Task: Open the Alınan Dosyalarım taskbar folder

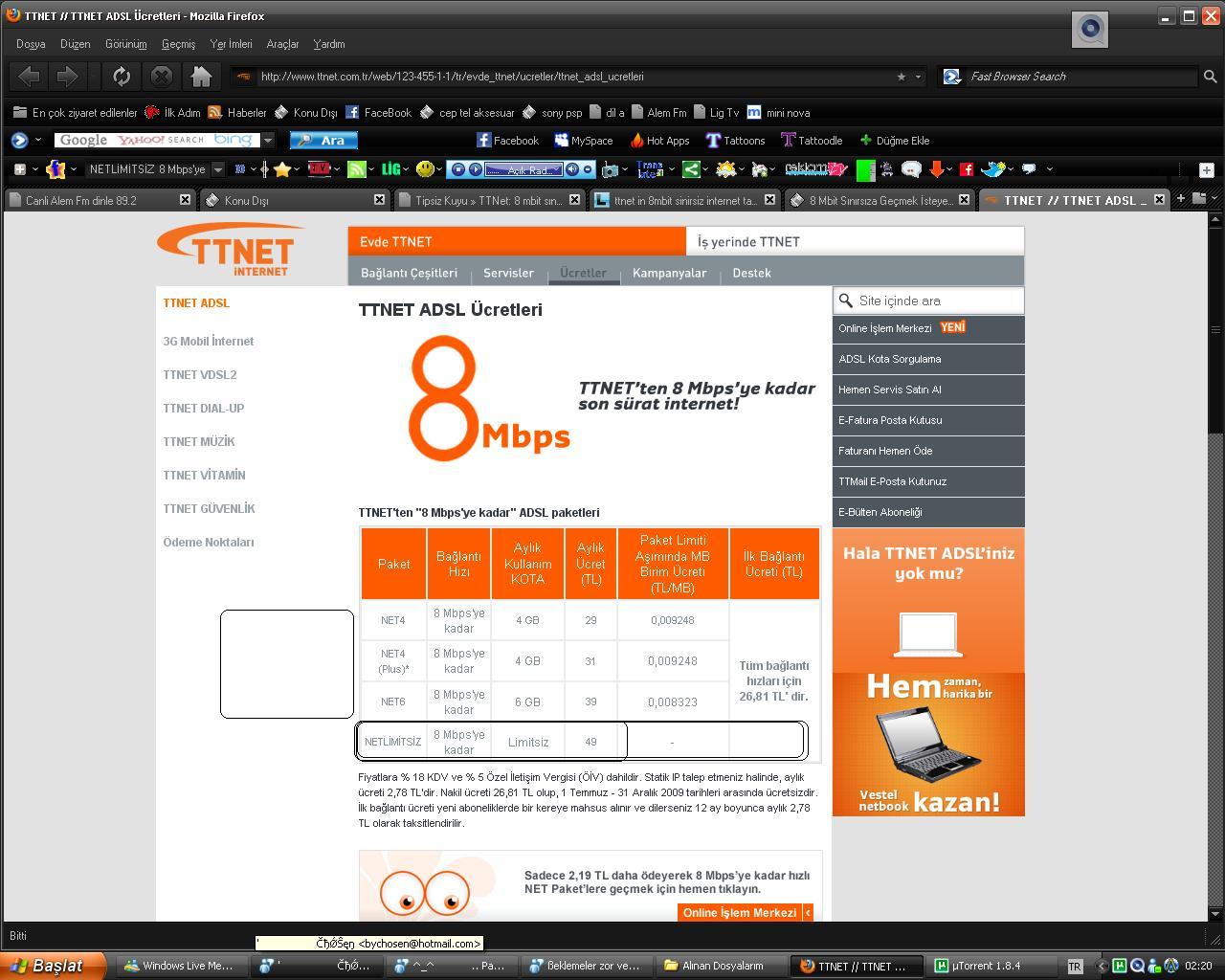Action: (x=723, y=966)
